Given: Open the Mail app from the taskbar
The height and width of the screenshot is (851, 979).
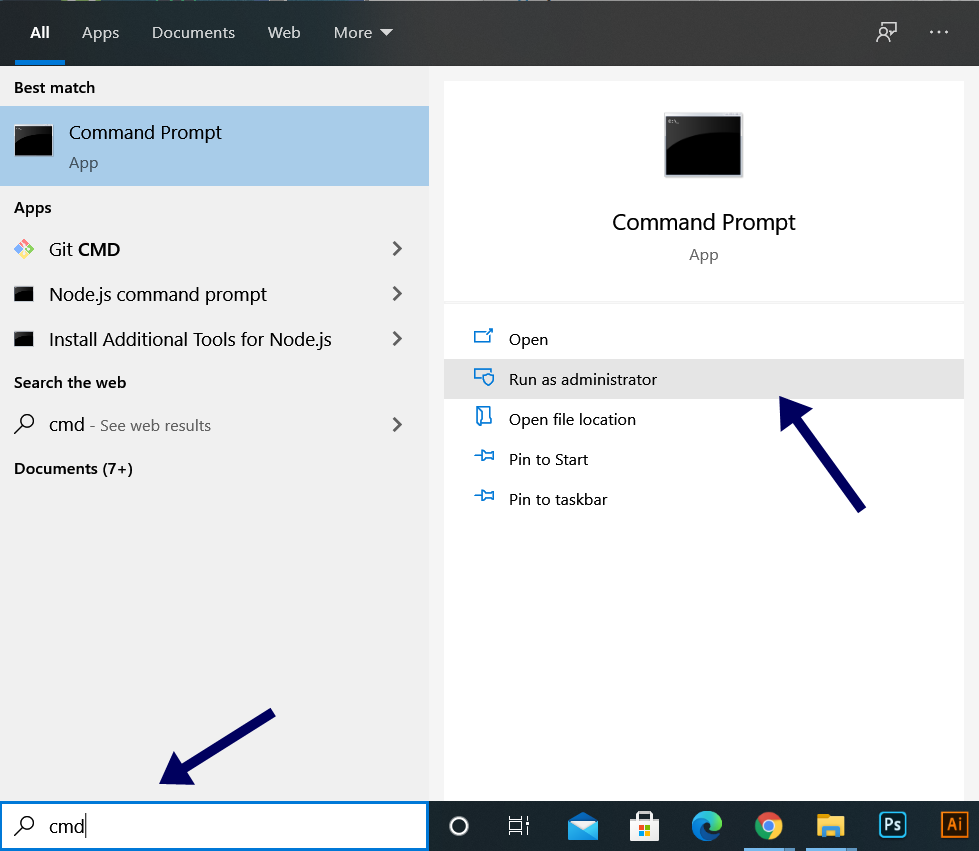Looking at the screenshot, I should tap(583, 826).
